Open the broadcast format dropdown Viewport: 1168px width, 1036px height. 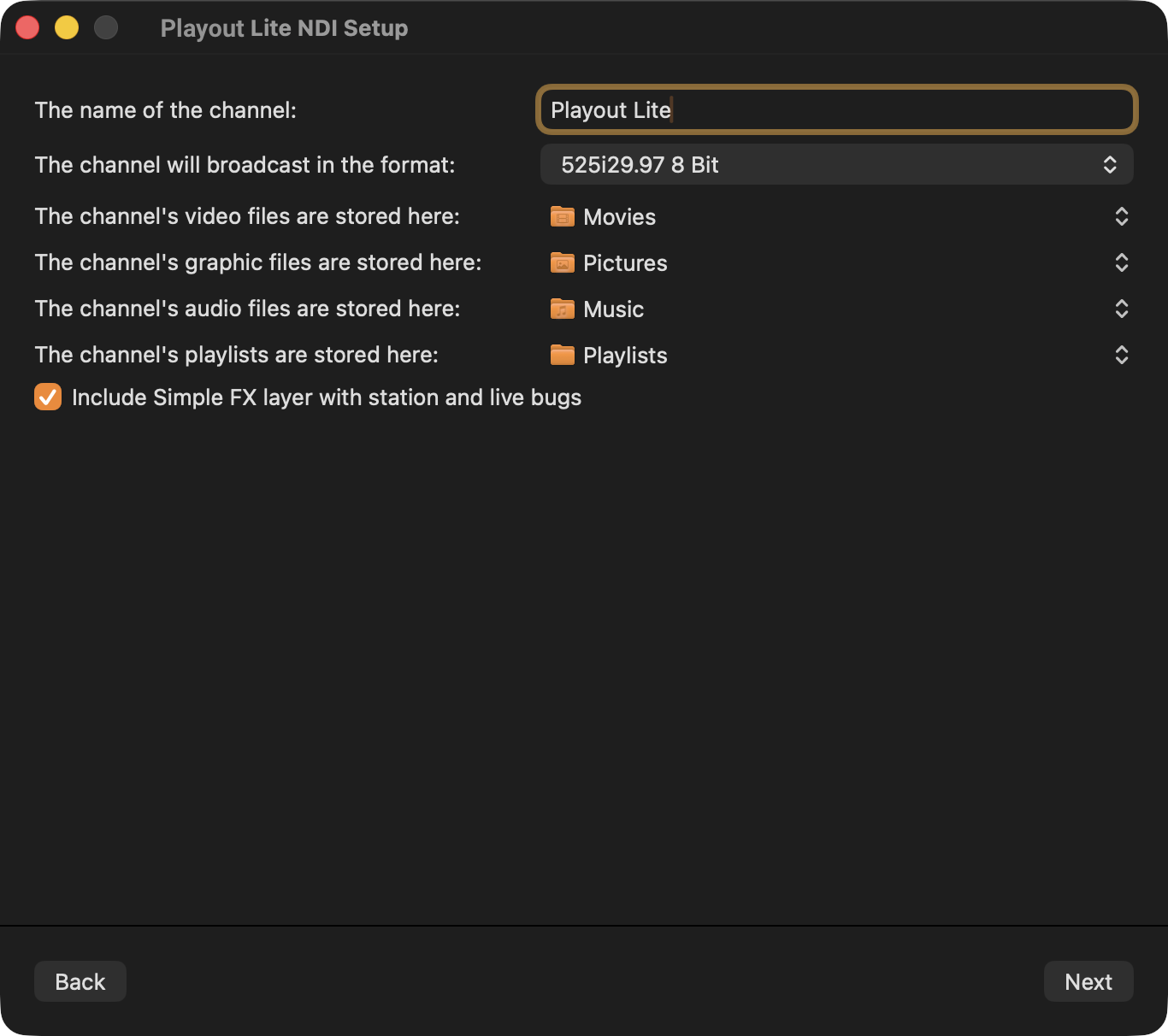836,164
